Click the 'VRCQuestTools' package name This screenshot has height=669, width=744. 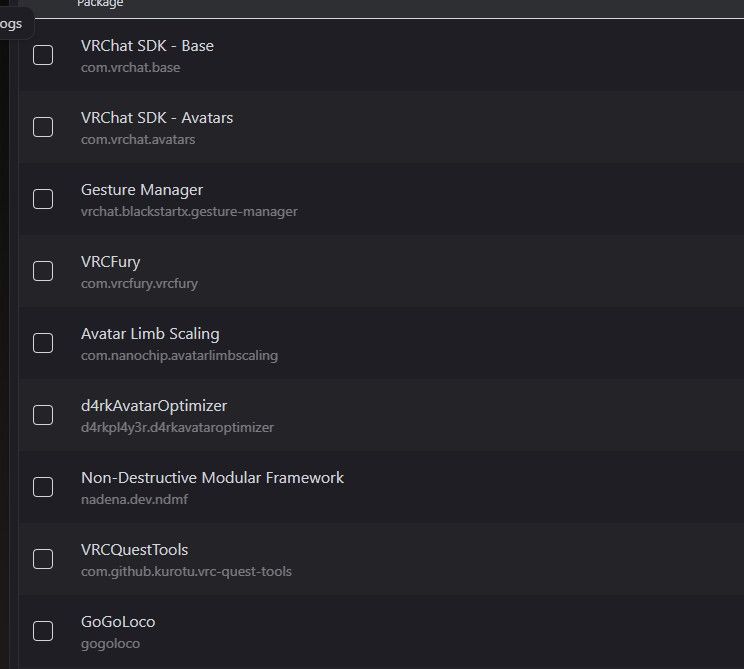[x=135, y=550]
